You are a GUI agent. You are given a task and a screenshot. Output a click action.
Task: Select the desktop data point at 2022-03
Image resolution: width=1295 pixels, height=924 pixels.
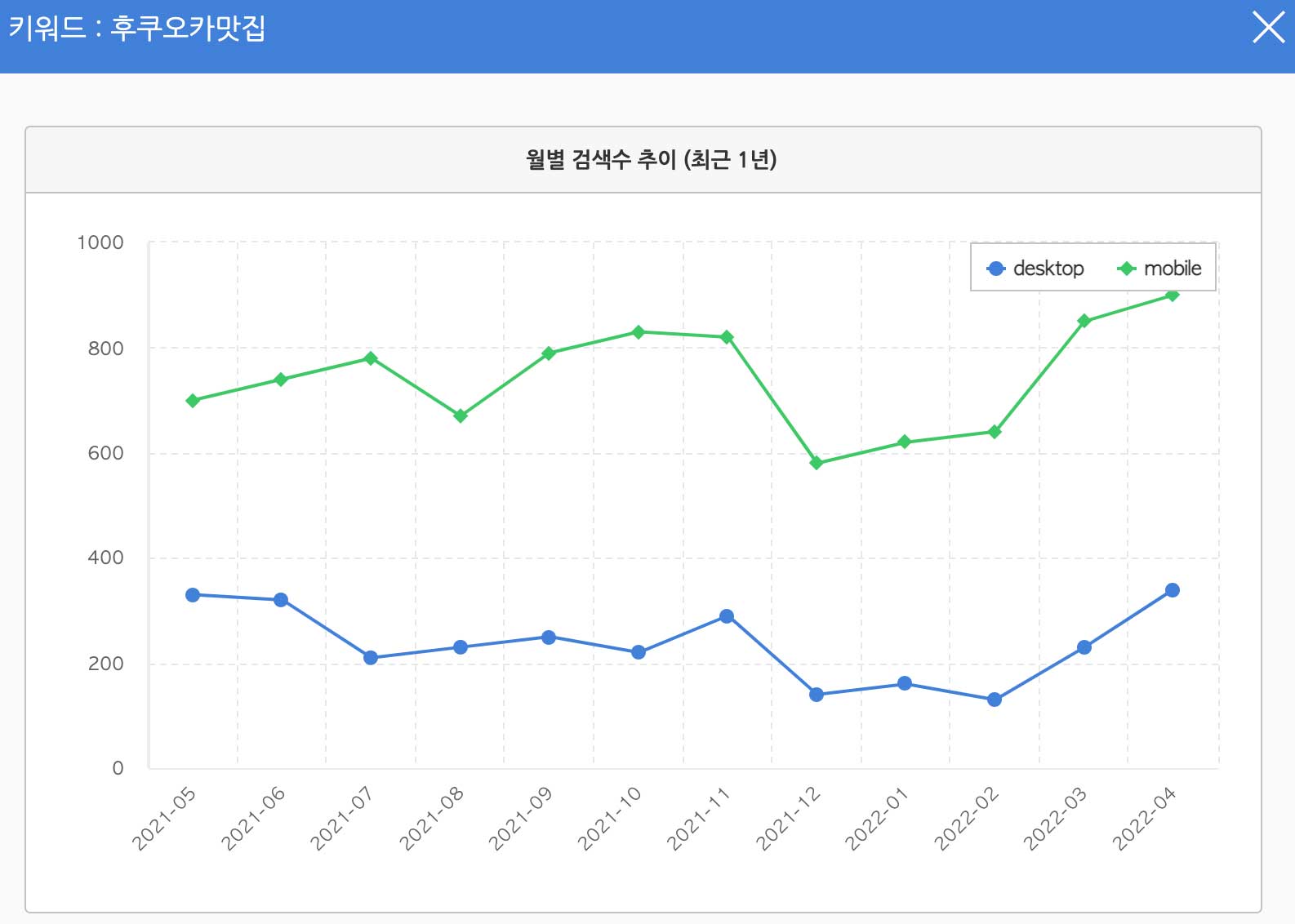(1084, 647)
